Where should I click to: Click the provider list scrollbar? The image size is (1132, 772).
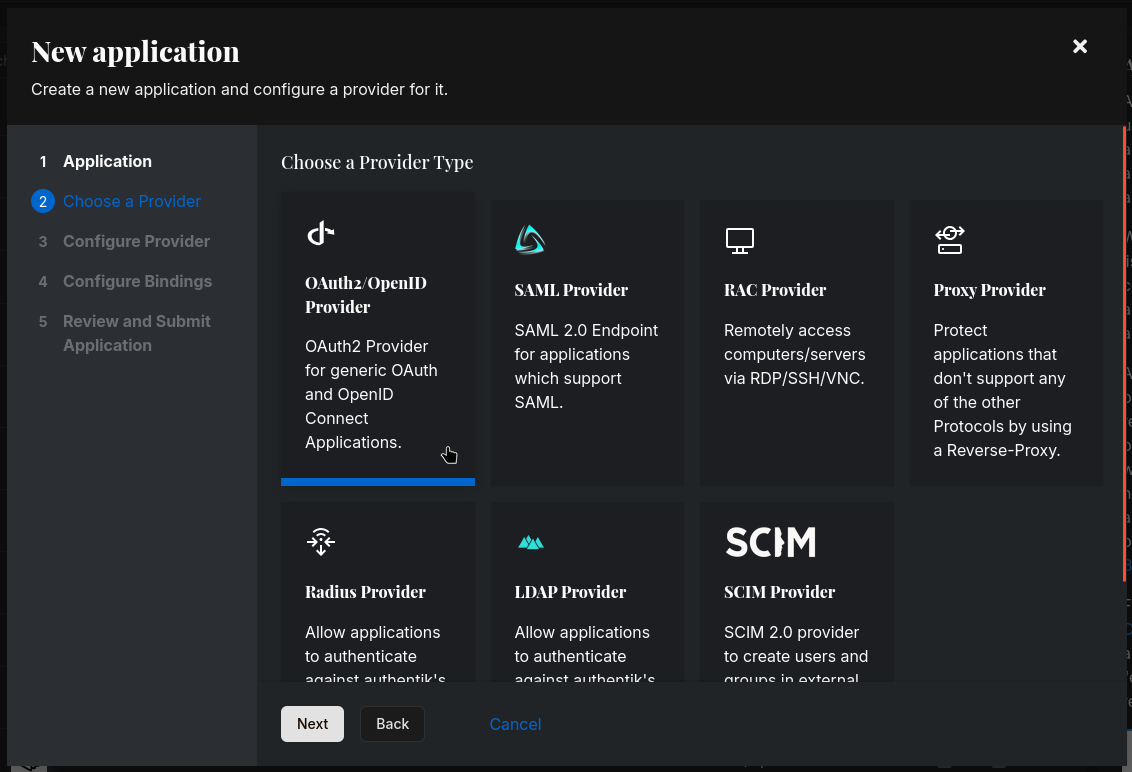point(1124,350)
